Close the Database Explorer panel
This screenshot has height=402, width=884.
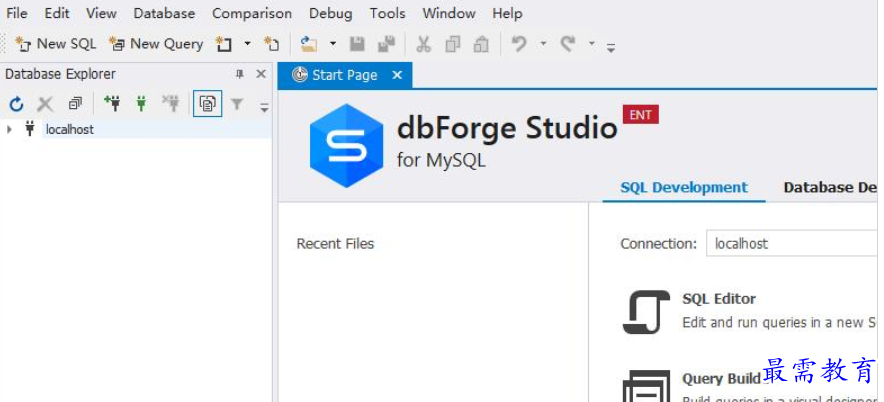coord(260,74)
